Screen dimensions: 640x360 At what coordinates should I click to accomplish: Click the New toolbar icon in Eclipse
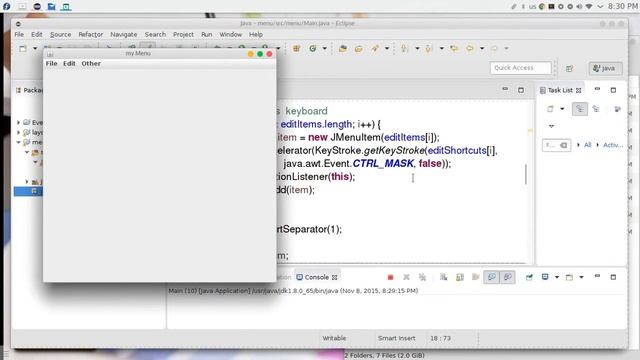point(23,49)
